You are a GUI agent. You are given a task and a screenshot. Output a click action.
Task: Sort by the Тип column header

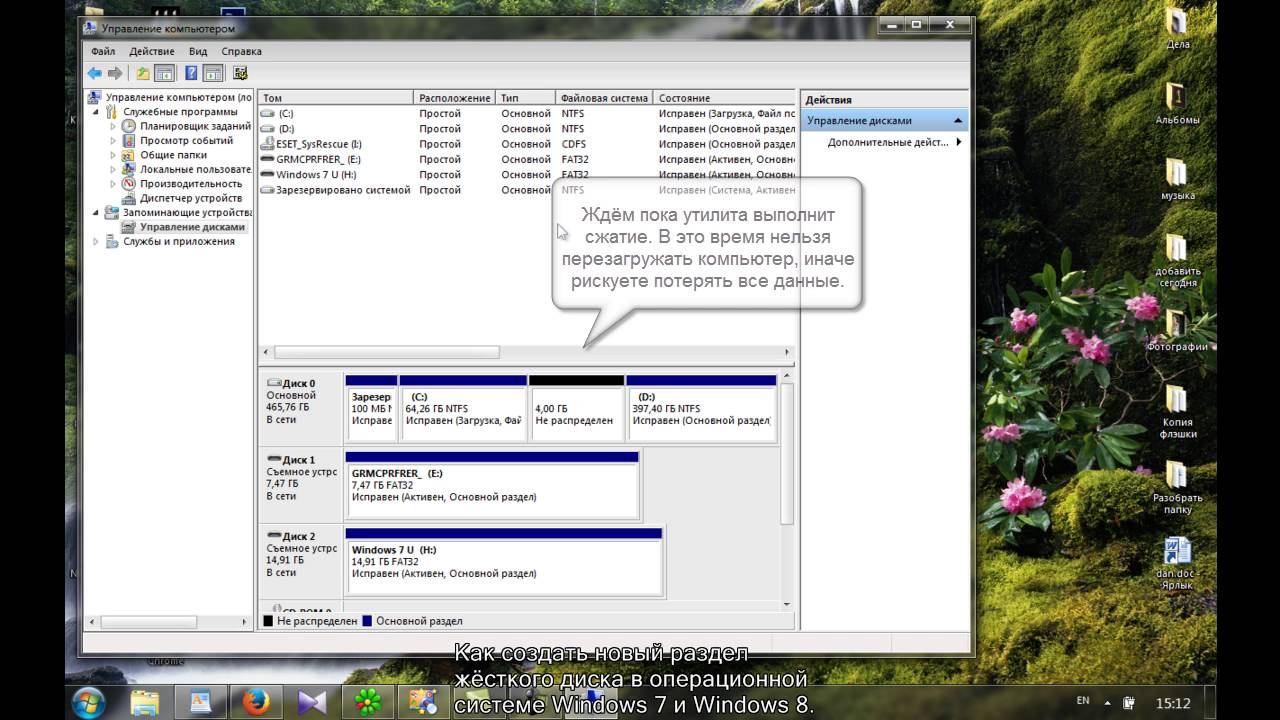526,98
